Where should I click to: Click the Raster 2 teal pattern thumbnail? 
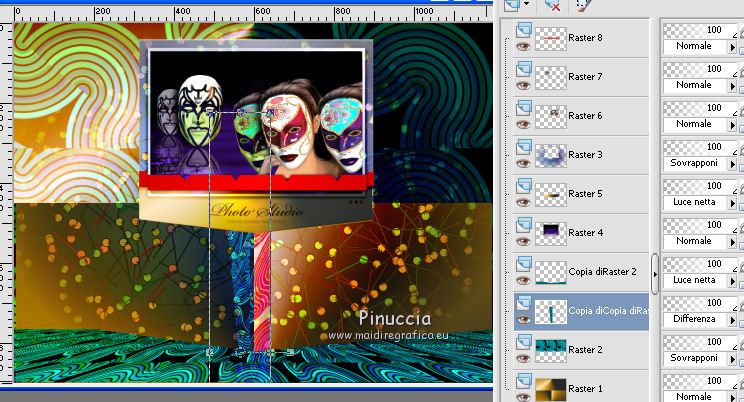pos(551,350)
